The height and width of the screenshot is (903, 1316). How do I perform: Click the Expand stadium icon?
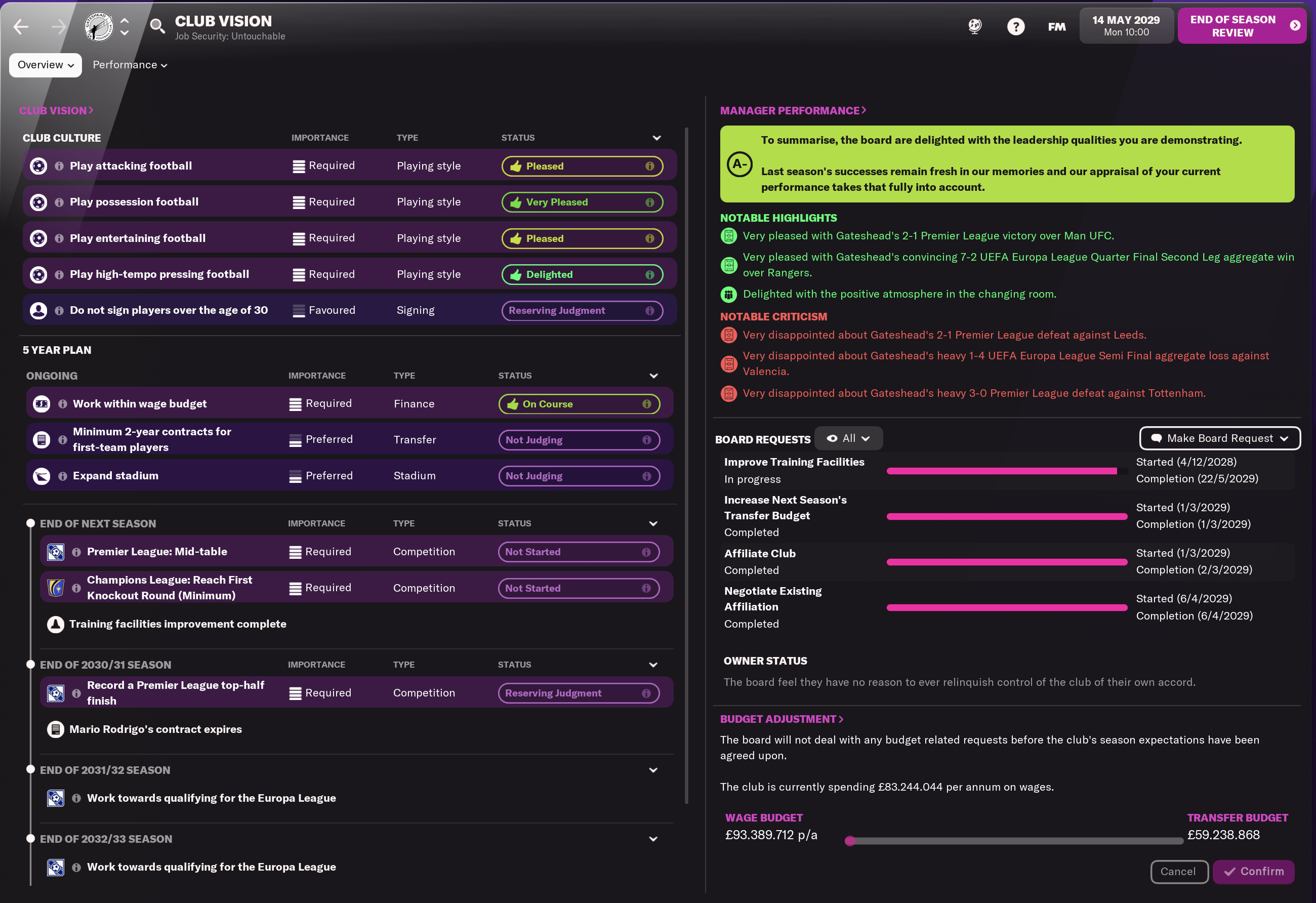(x=42, y=477)
